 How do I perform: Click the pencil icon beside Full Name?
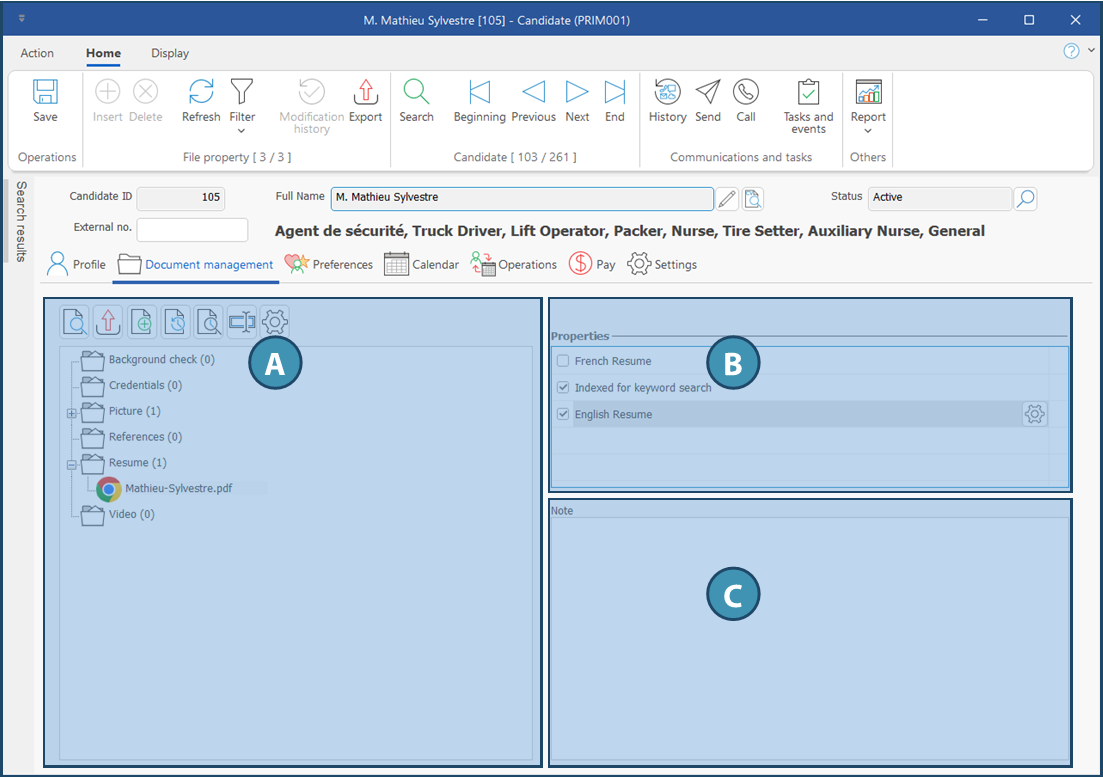[728, 198]
